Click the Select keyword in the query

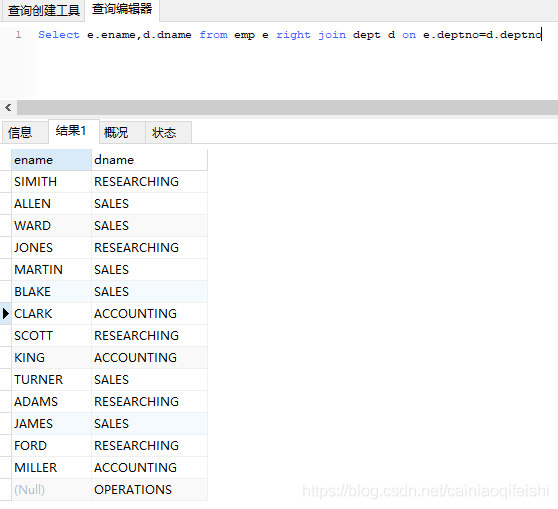coord(59,35)
